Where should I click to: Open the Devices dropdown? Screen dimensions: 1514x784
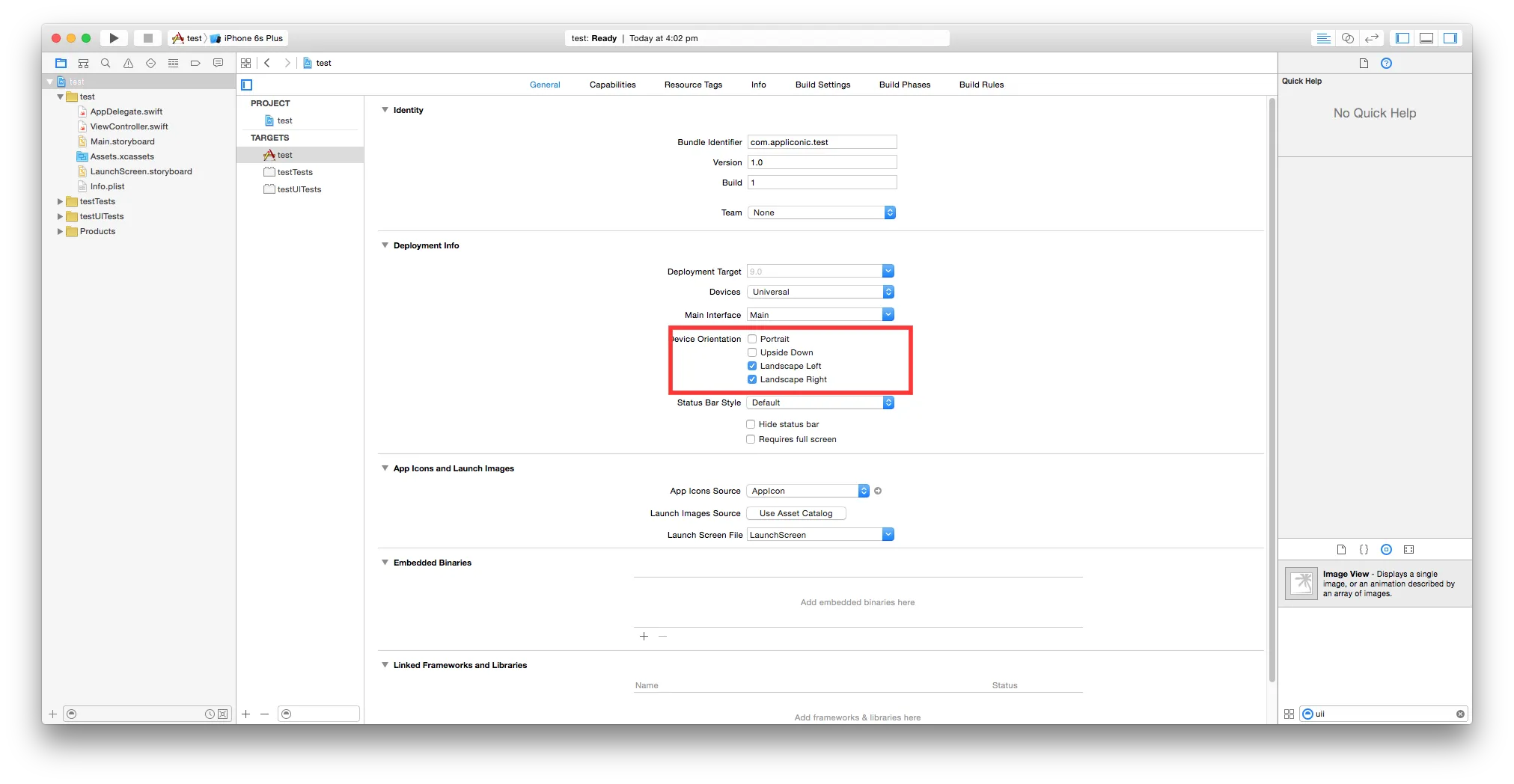(x=820, y=293)
